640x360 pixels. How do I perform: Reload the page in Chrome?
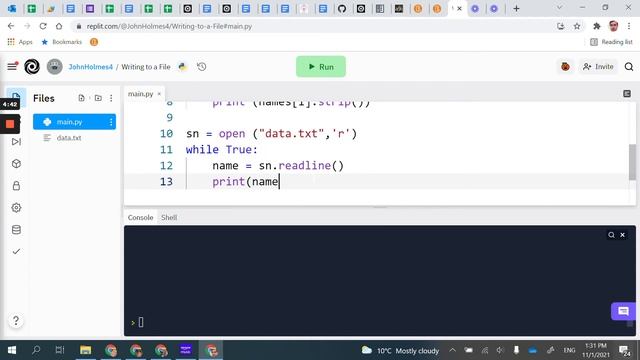[x=43, y=26]
